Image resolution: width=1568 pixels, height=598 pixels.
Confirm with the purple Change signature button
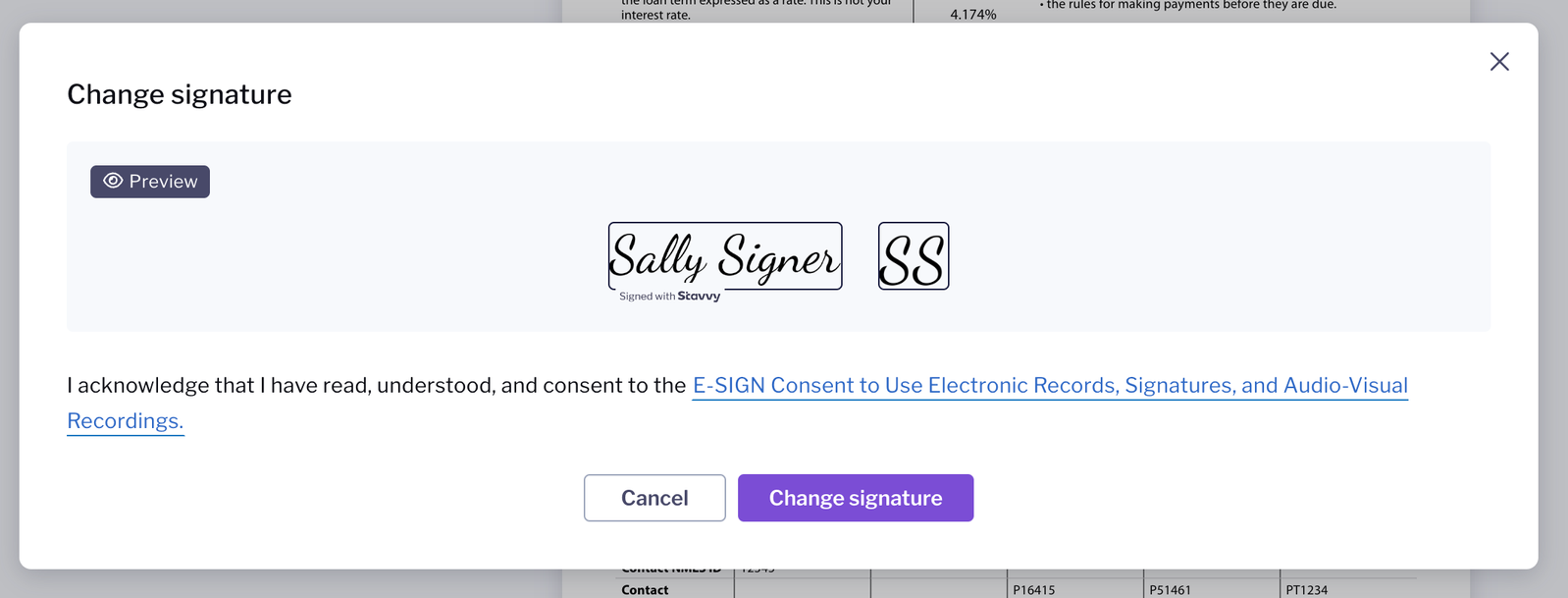pyautogui.click(x=856, y=498)
